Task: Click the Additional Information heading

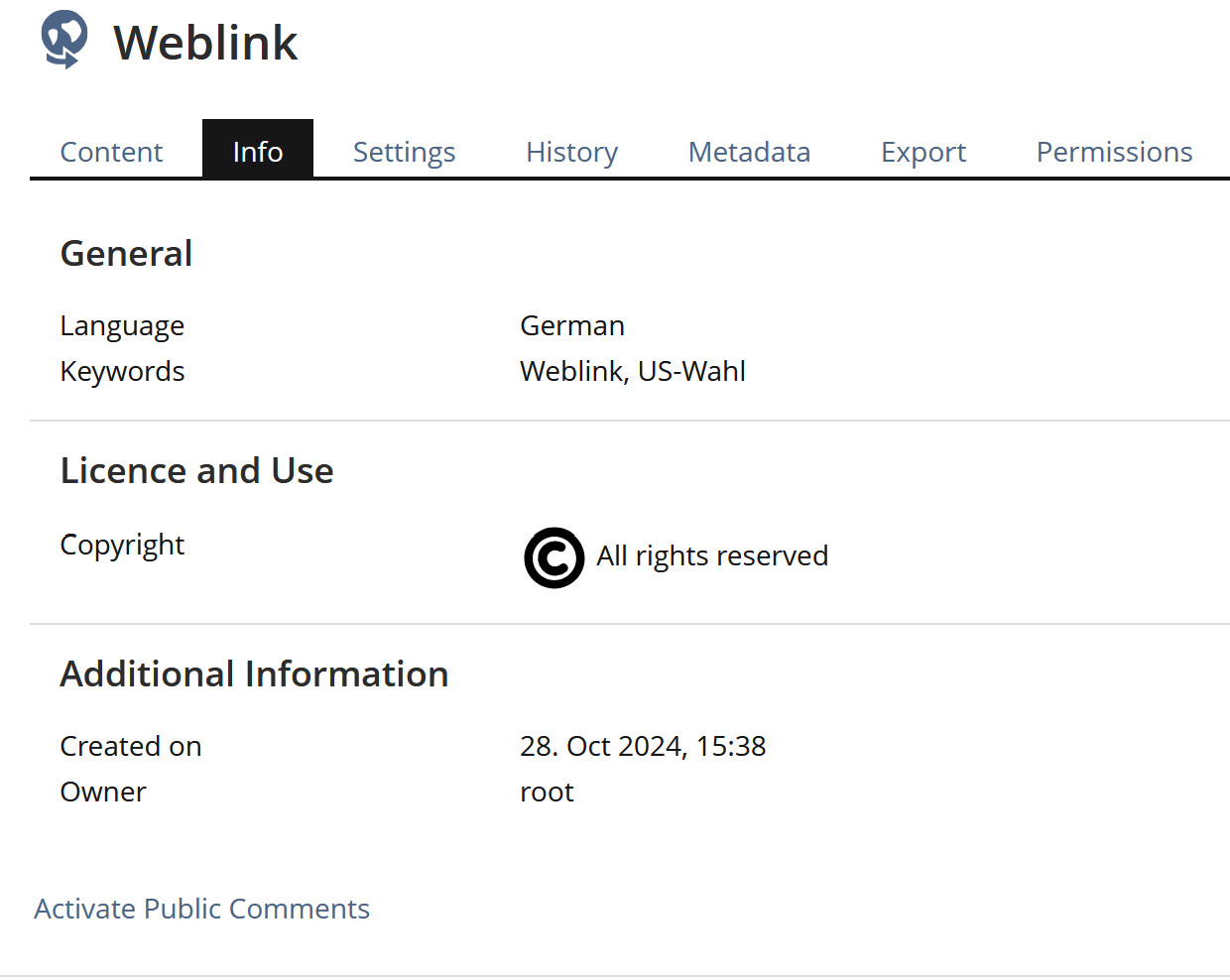Action: pyautogui.click(x=254, y=674)
